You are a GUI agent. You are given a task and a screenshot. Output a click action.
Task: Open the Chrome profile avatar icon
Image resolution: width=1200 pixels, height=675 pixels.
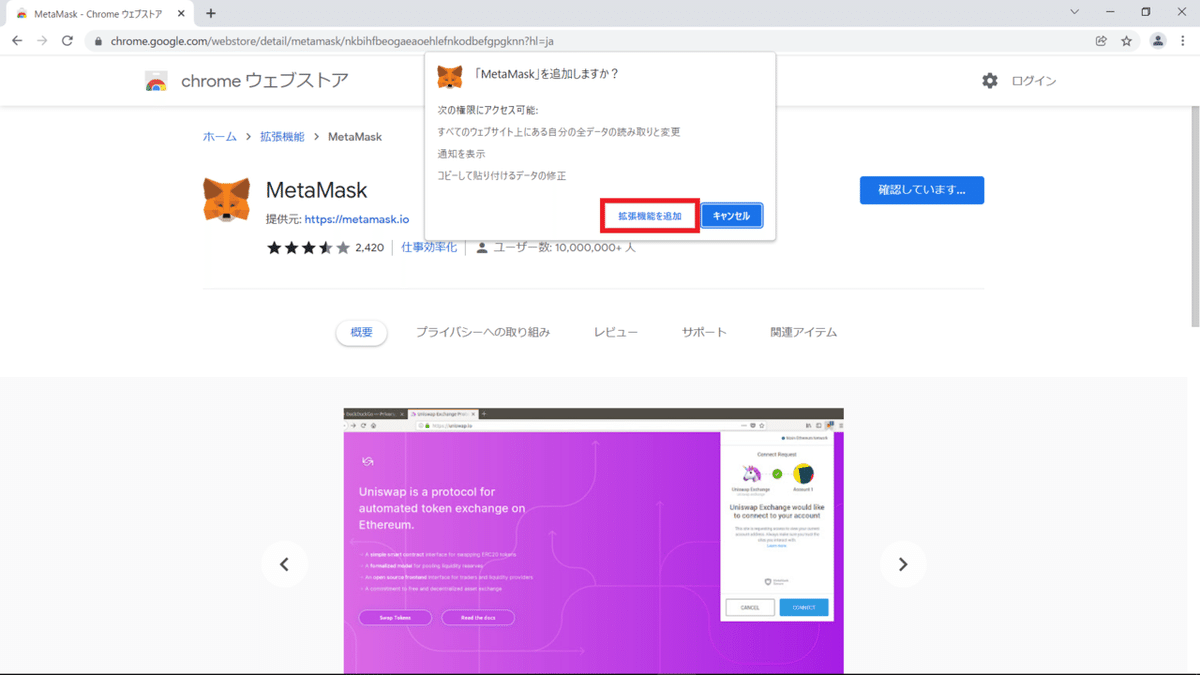pos(1158,41)
